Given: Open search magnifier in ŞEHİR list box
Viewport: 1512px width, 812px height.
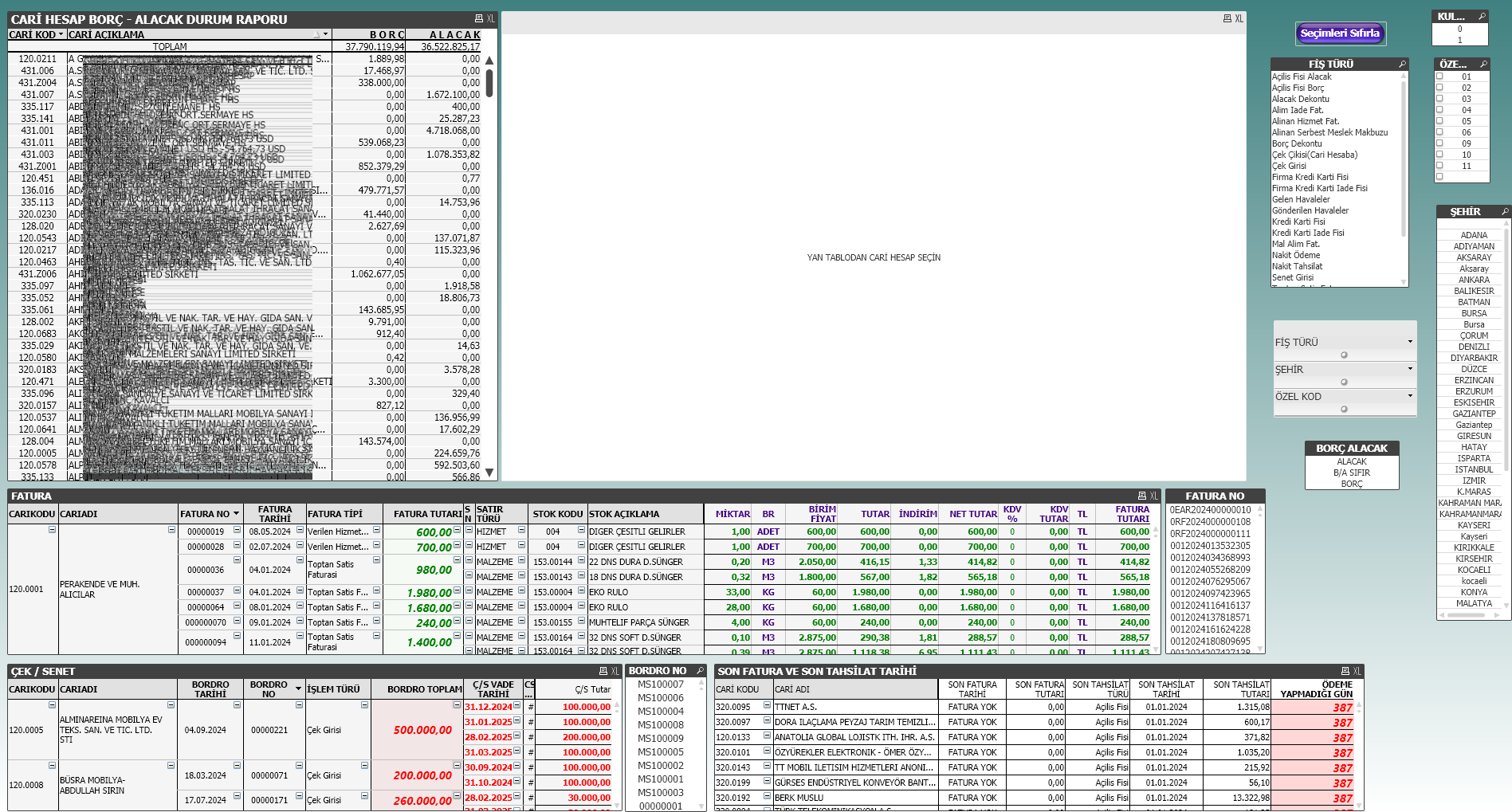Looking at the screenshot, I should pyautogui.click(x=1505, y=211).
